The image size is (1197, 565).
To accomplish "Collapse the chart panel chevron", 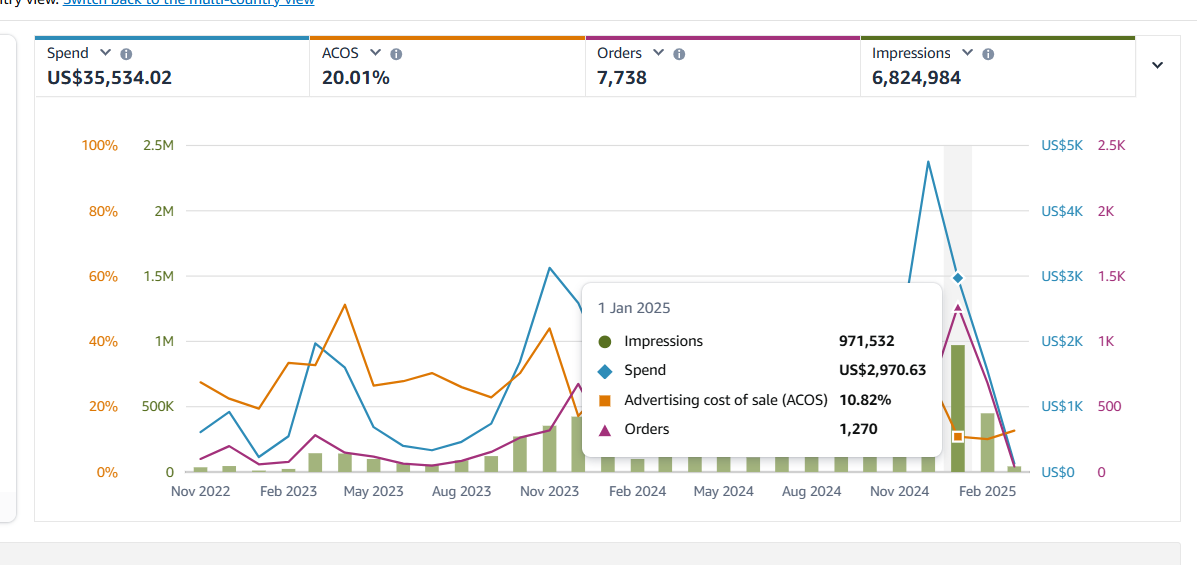I will [1157, 65].
